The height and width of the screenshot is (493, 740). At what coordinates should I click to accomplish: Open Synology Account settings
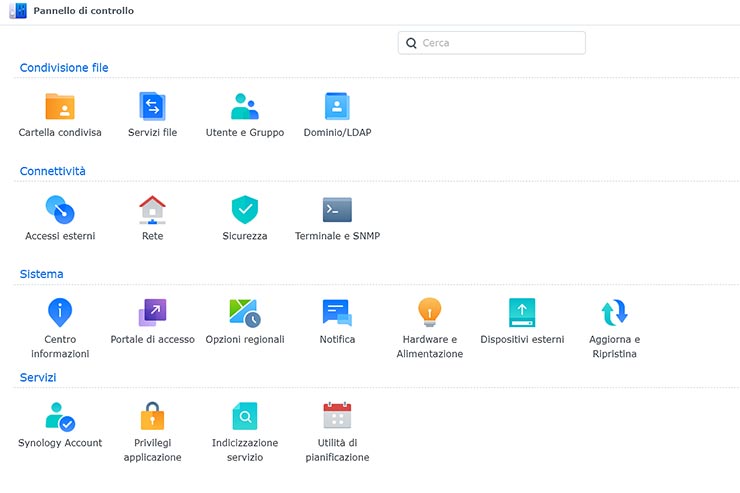[x=60, y=416]
